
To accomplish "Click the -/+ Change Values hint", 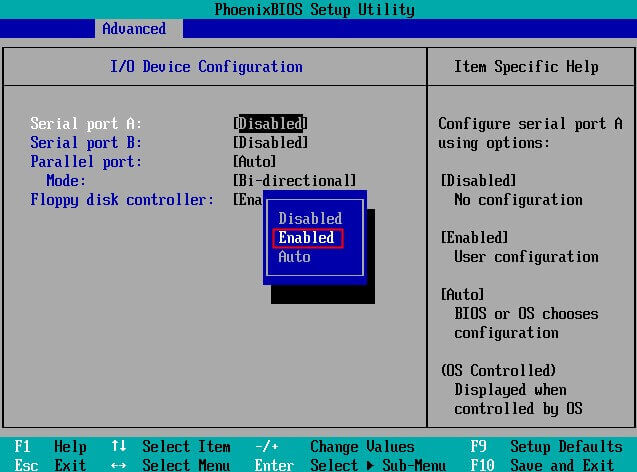I will pos(335,447).
